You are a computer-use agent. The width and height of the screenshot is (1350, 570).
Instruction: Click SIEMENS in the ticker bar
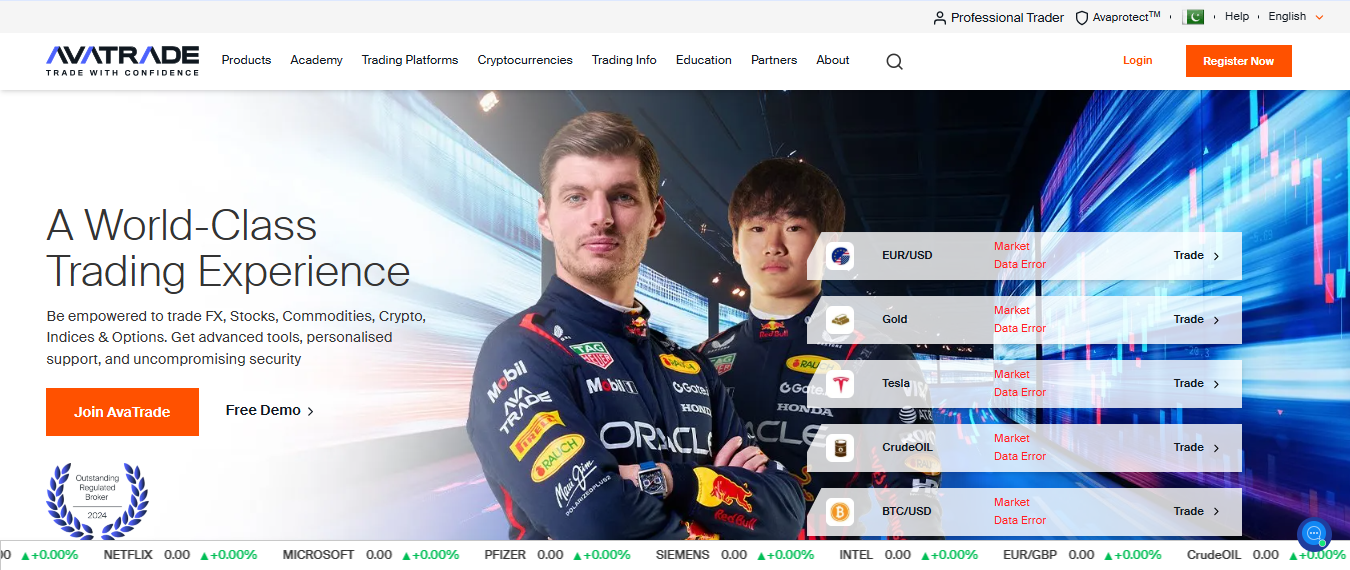682,555
